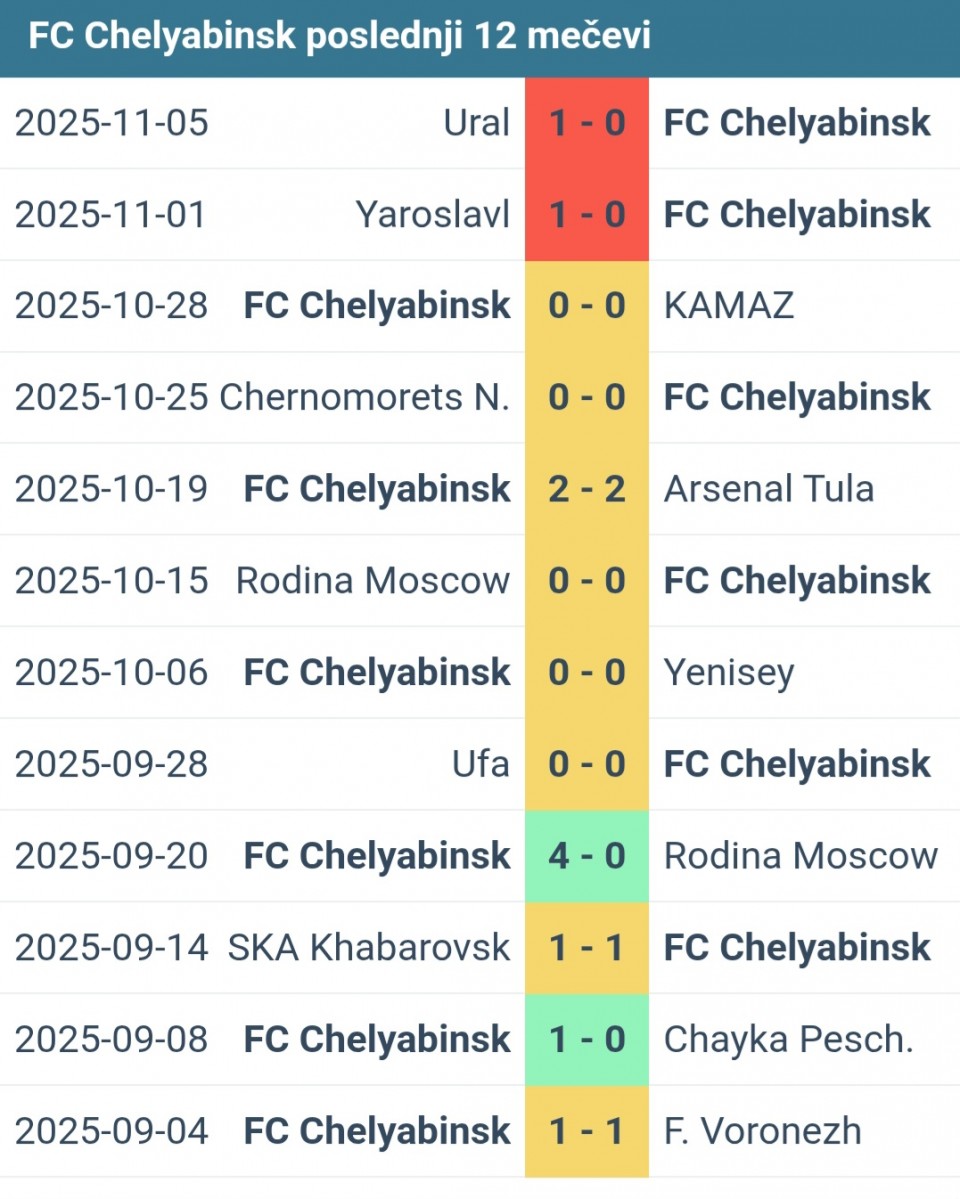This screenshot has height=1199, width=960.
Task: Click the Arsenal Tula team name
Action: [x=769, y=489]
